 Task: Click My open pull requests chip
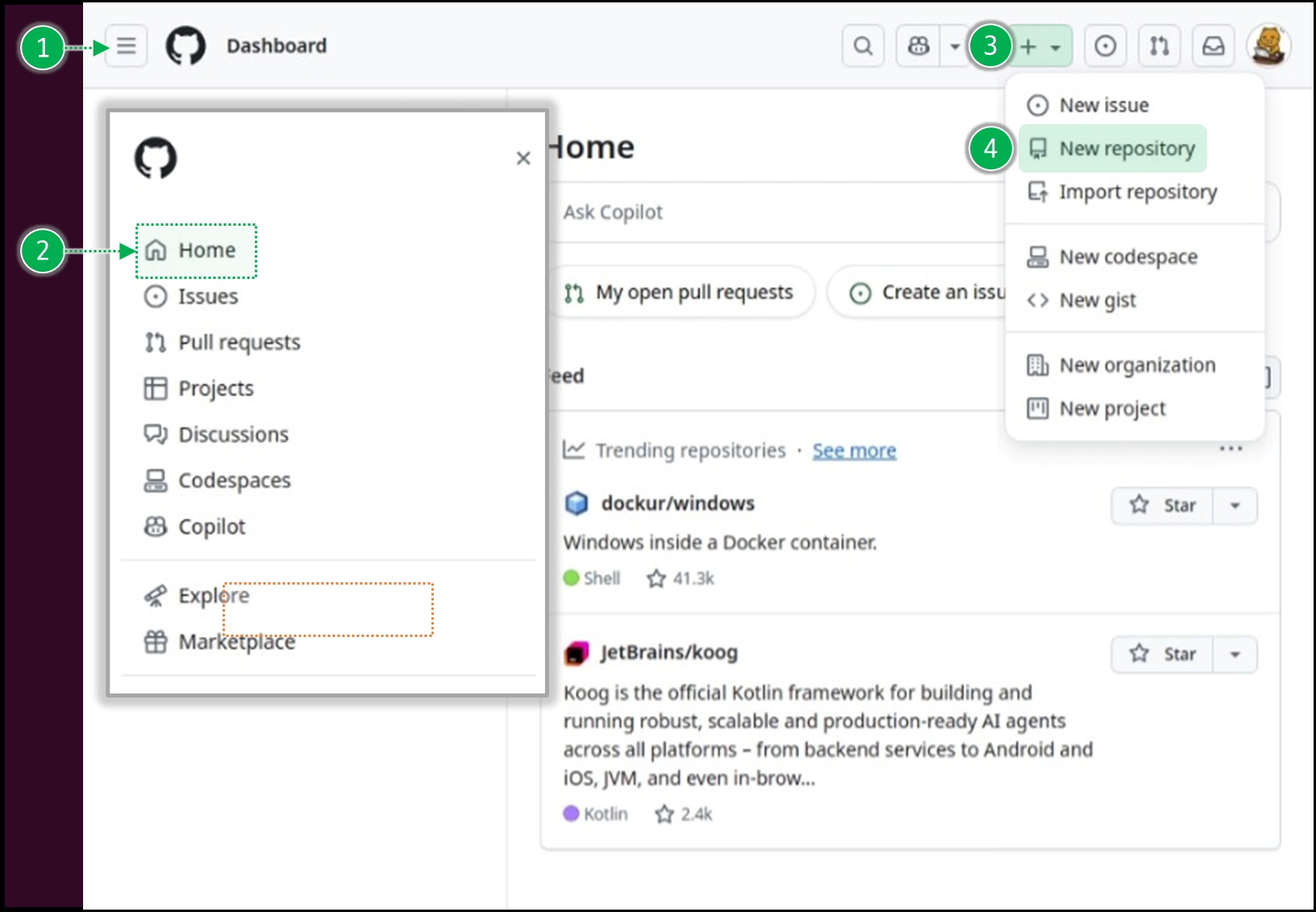(681, 292)
